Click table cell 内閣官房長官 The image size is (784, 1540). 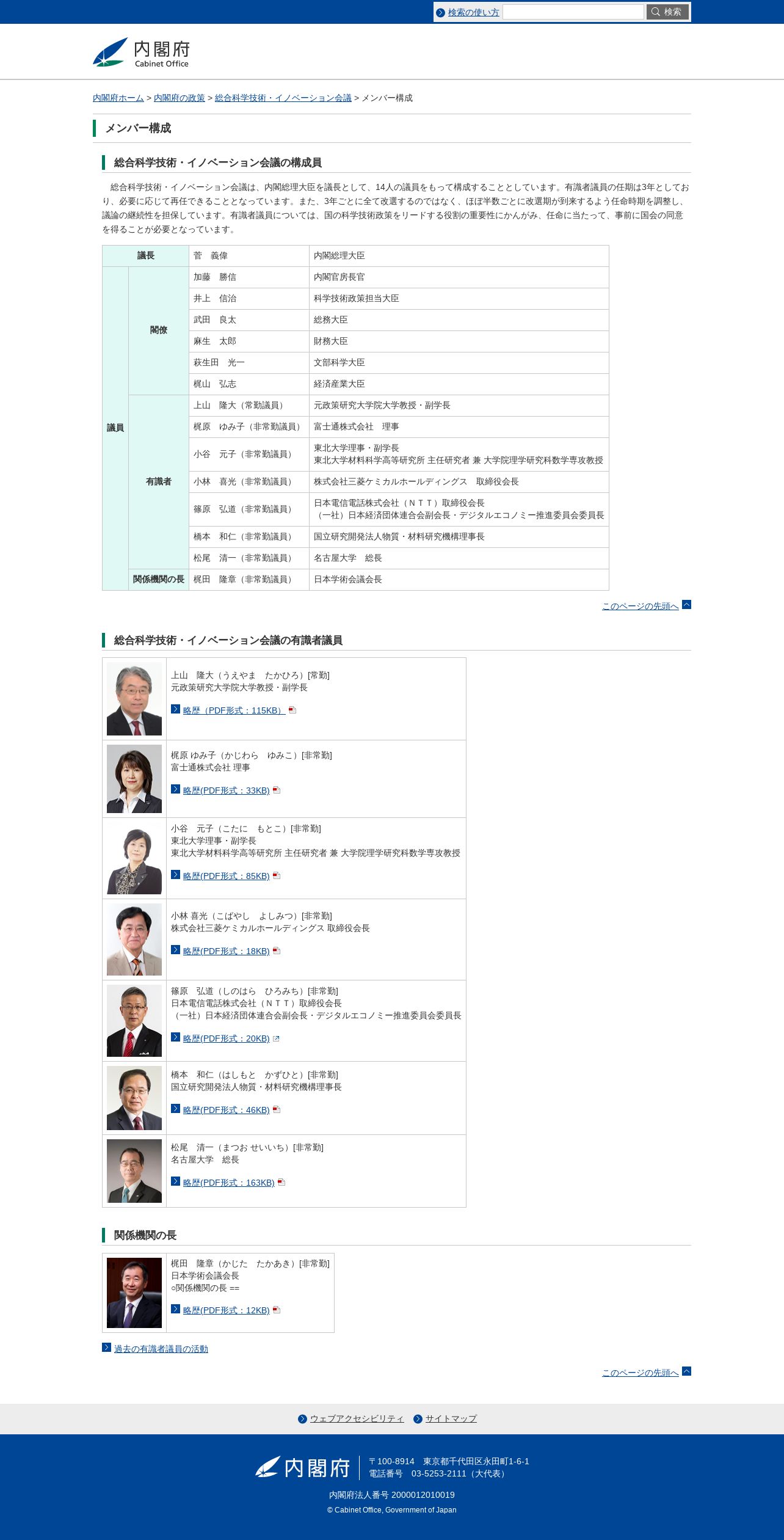459,277
